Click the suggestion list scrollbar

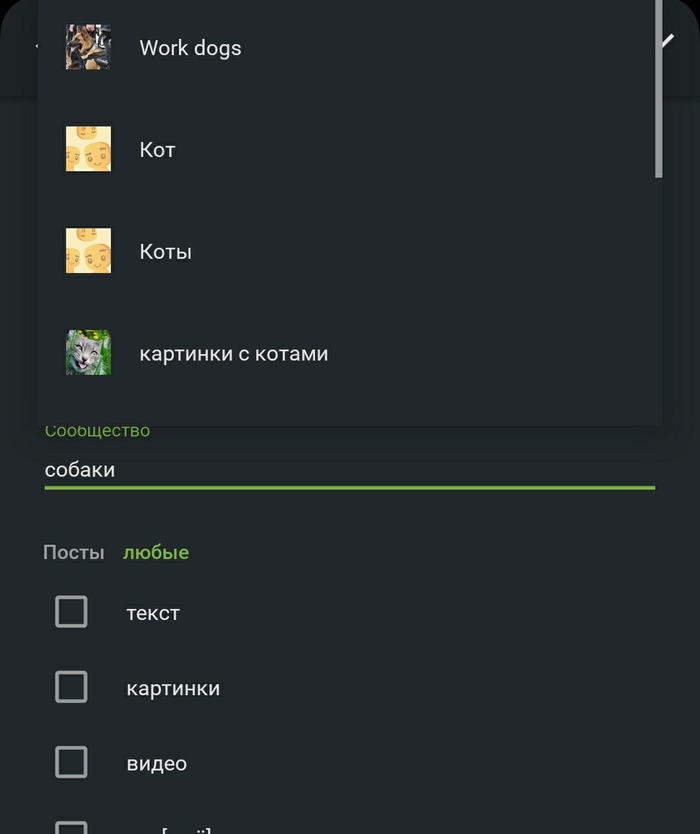(658, 88)
